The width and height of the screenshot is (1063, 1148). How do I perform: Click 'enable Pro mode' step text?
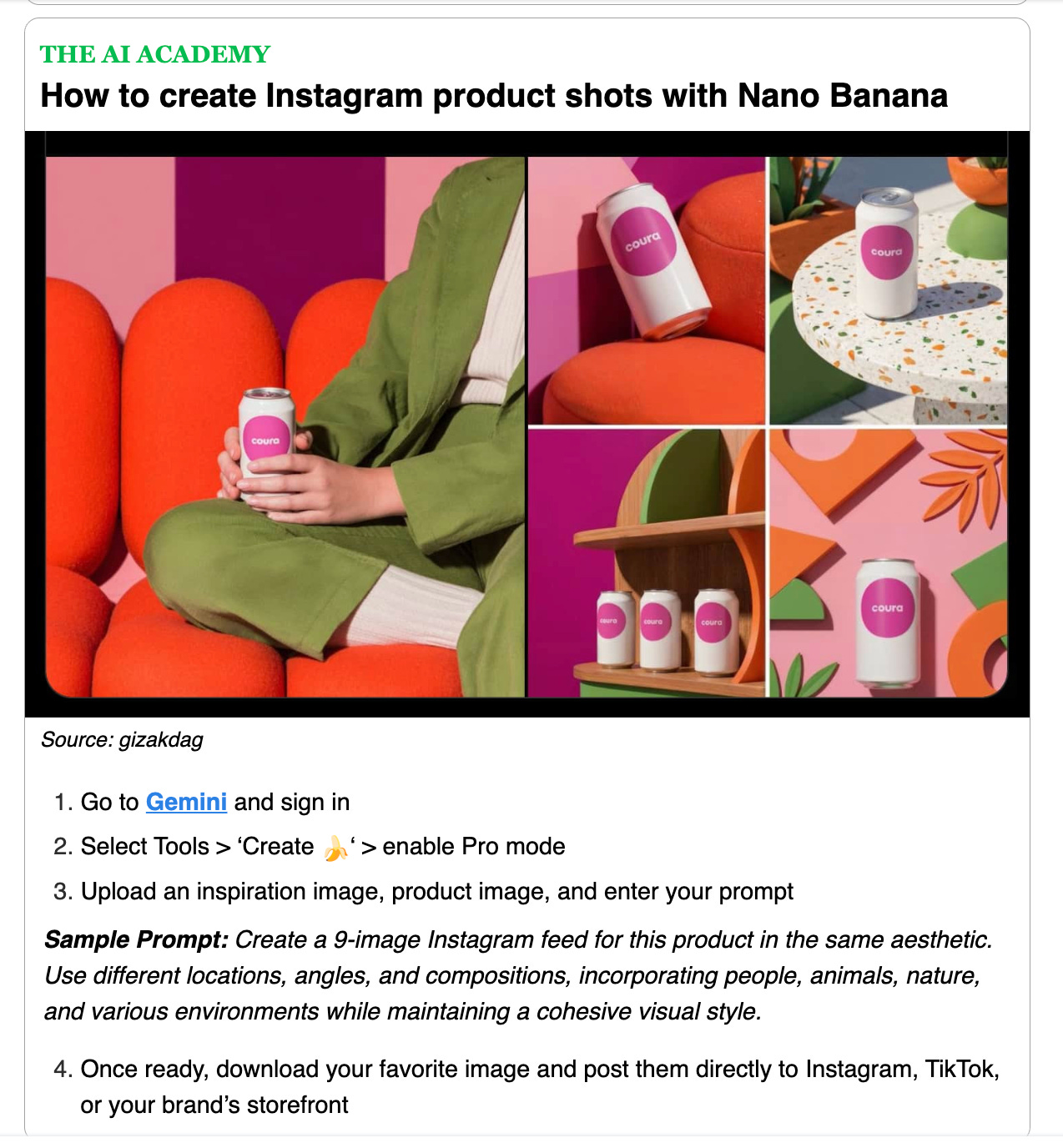(474, 847)
